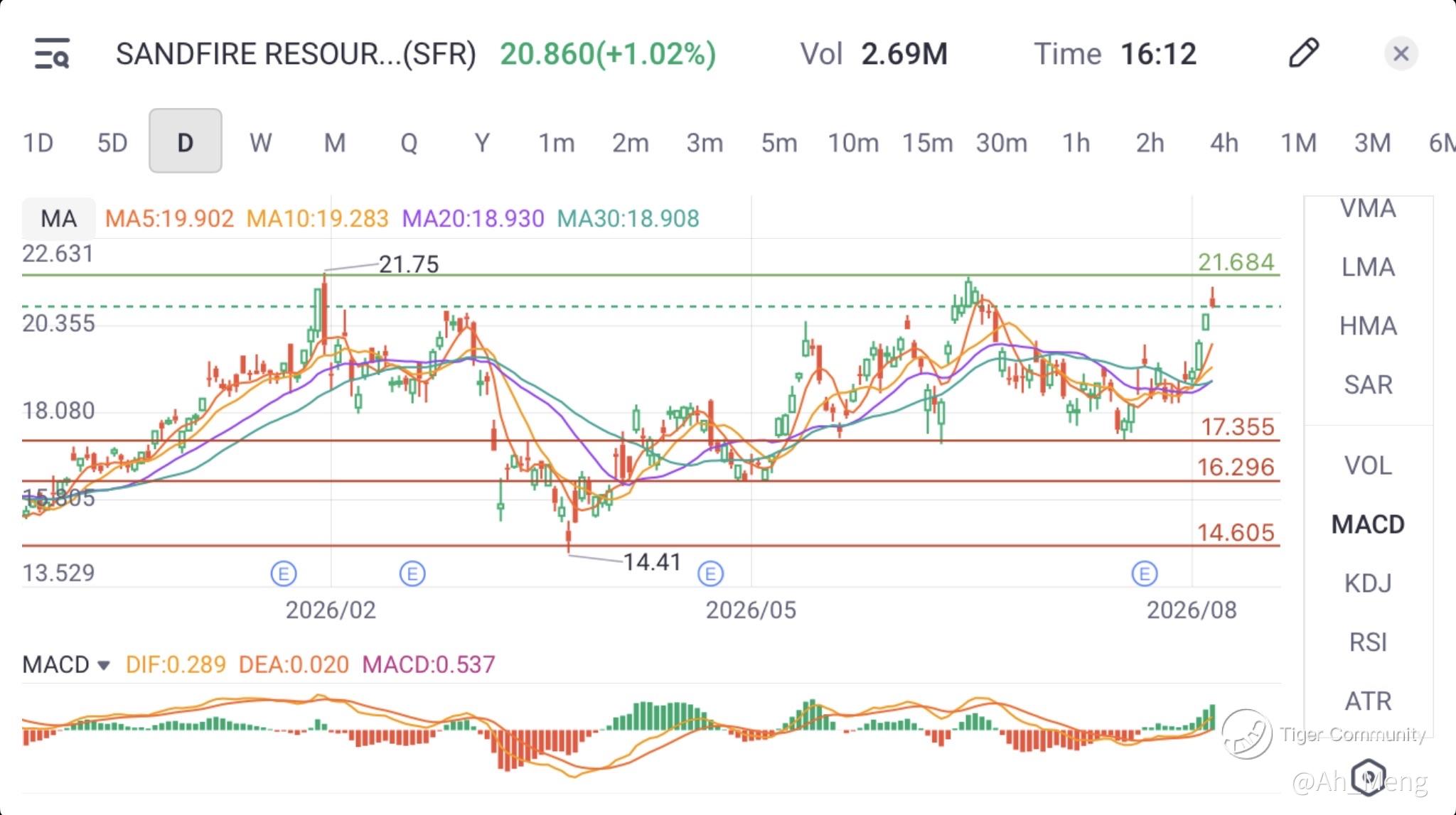Switch to the 1m chart interval

(x=557, y=143)
